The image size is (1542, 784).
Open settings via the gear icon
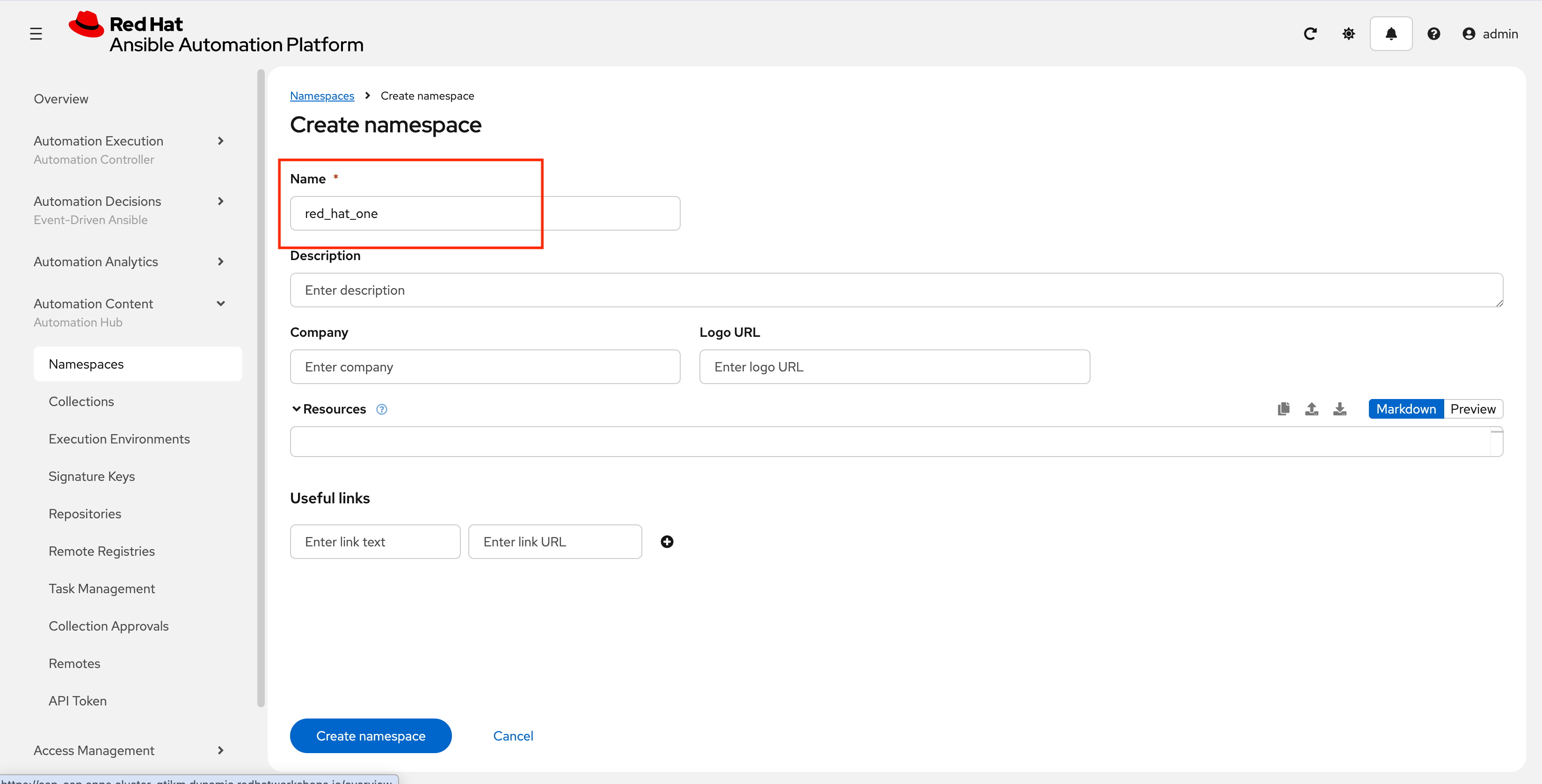[1349, 34]
